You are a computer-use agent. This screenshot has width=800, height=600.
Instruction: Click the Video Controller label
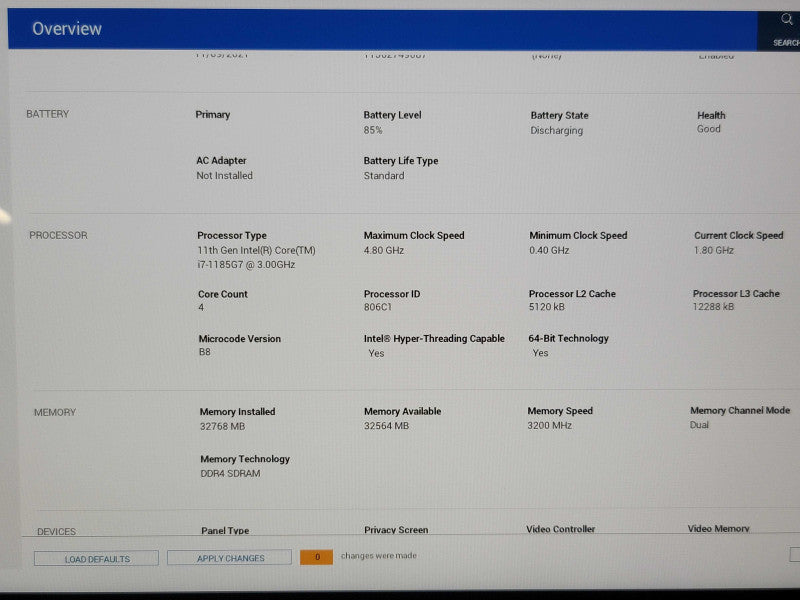(561, 529)
